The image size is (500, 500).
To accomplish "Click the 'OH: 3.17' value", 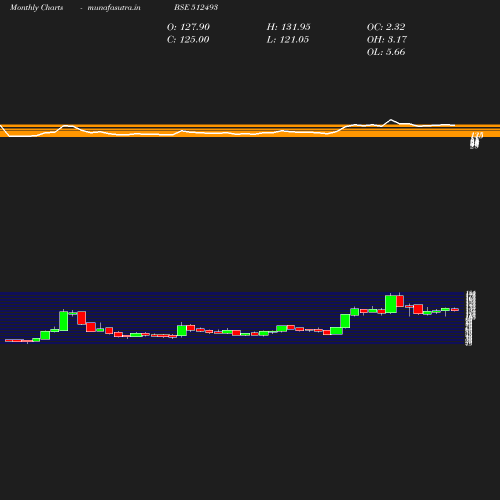I will [x=387, y=40].
